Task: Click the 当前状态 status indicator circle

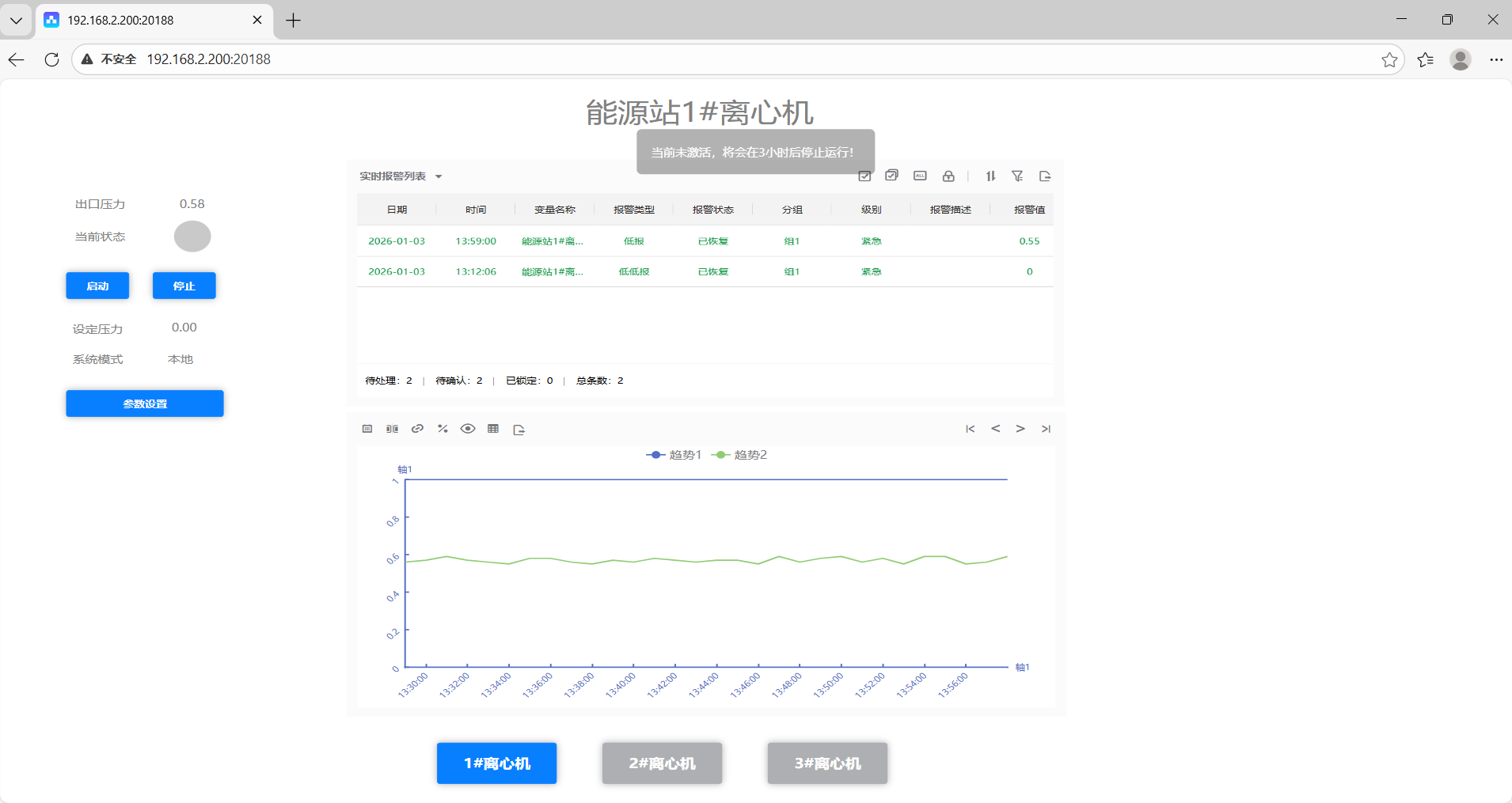Action: 192,236
